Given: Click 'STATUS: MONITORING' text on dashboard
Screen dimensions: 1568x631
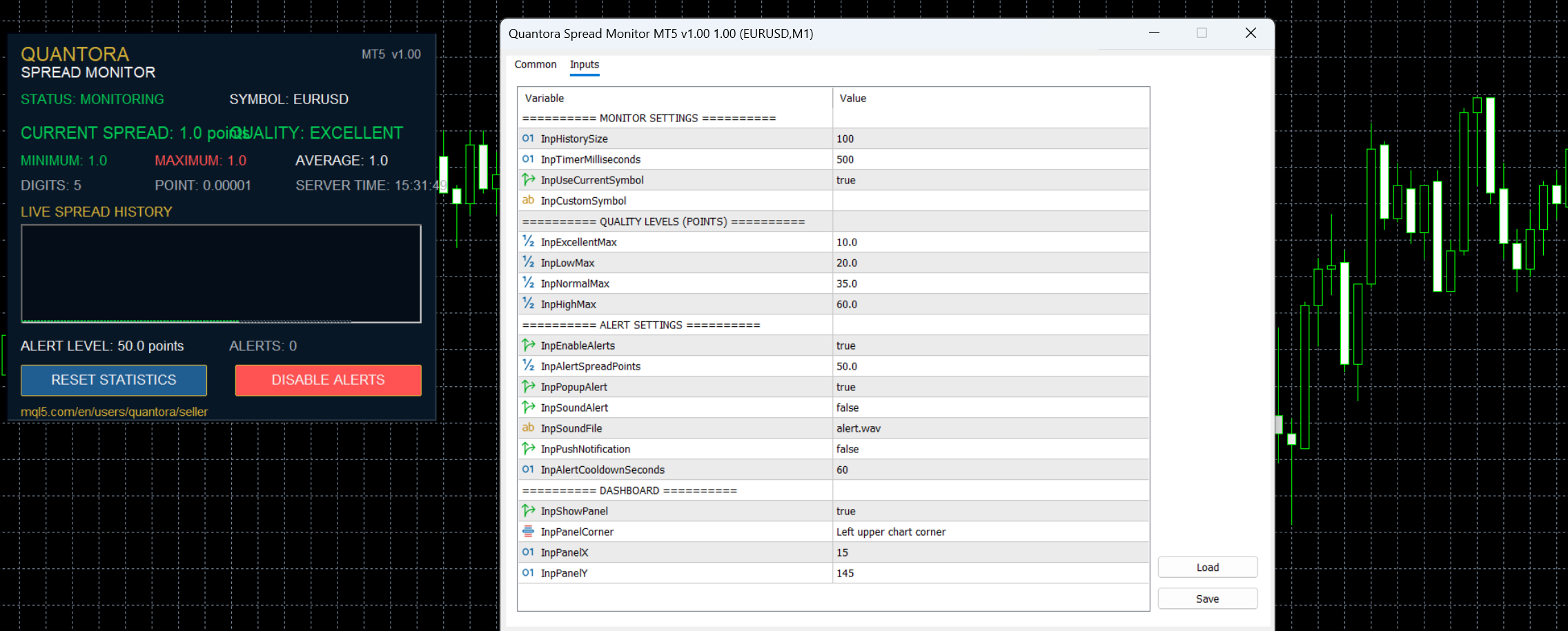Looking at the screenshot, I should 92,99.
